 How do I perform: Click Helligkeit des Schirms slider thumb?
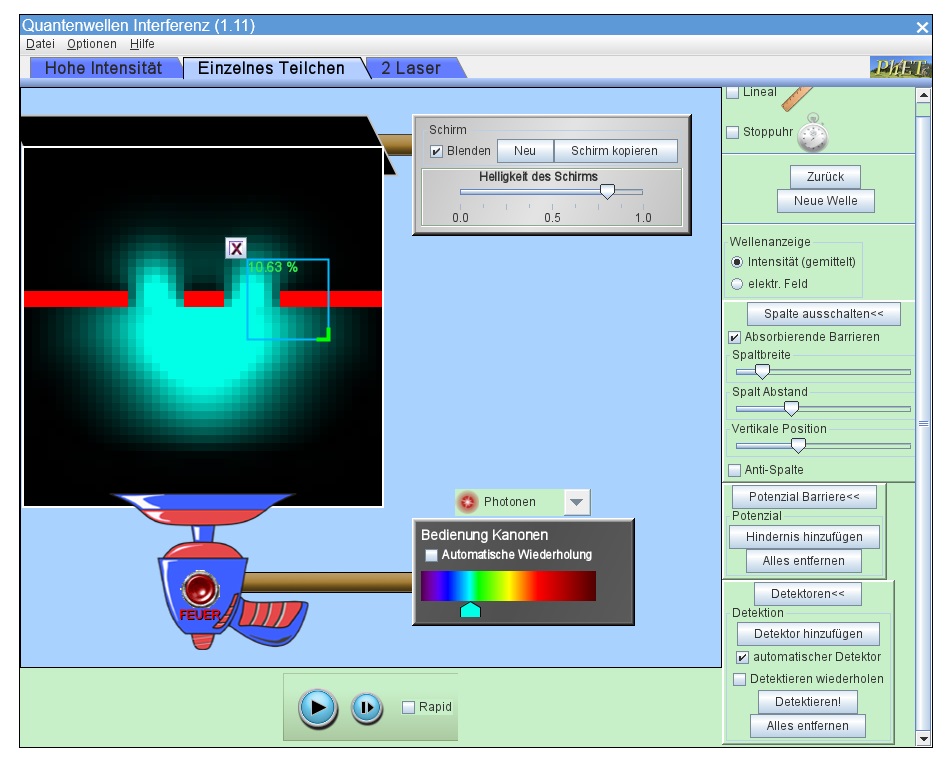[607, 191]
